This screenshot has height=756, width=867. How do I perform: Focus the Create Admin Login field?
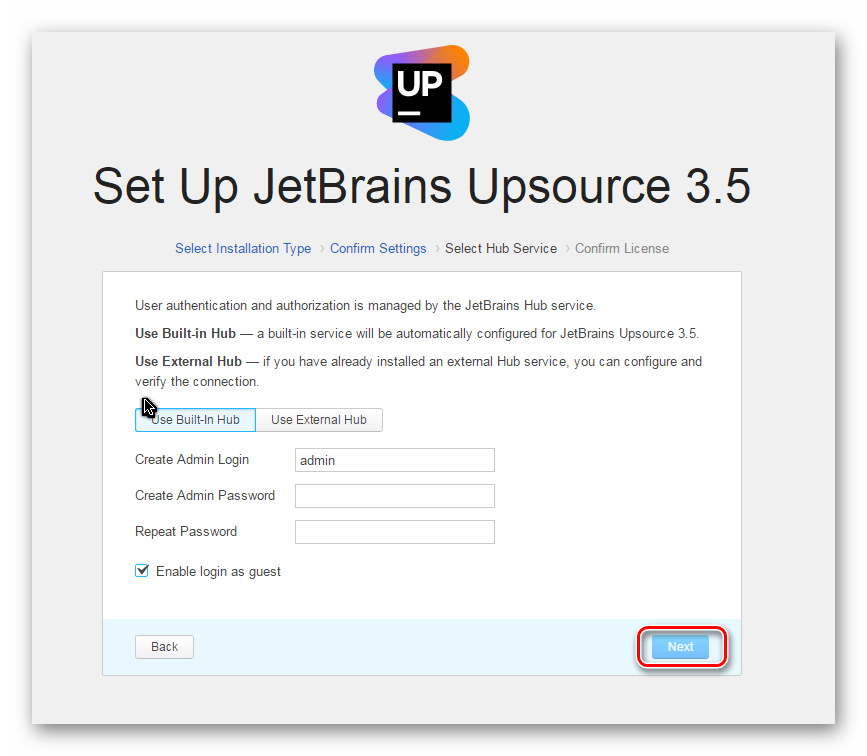(x=395, y=460)
